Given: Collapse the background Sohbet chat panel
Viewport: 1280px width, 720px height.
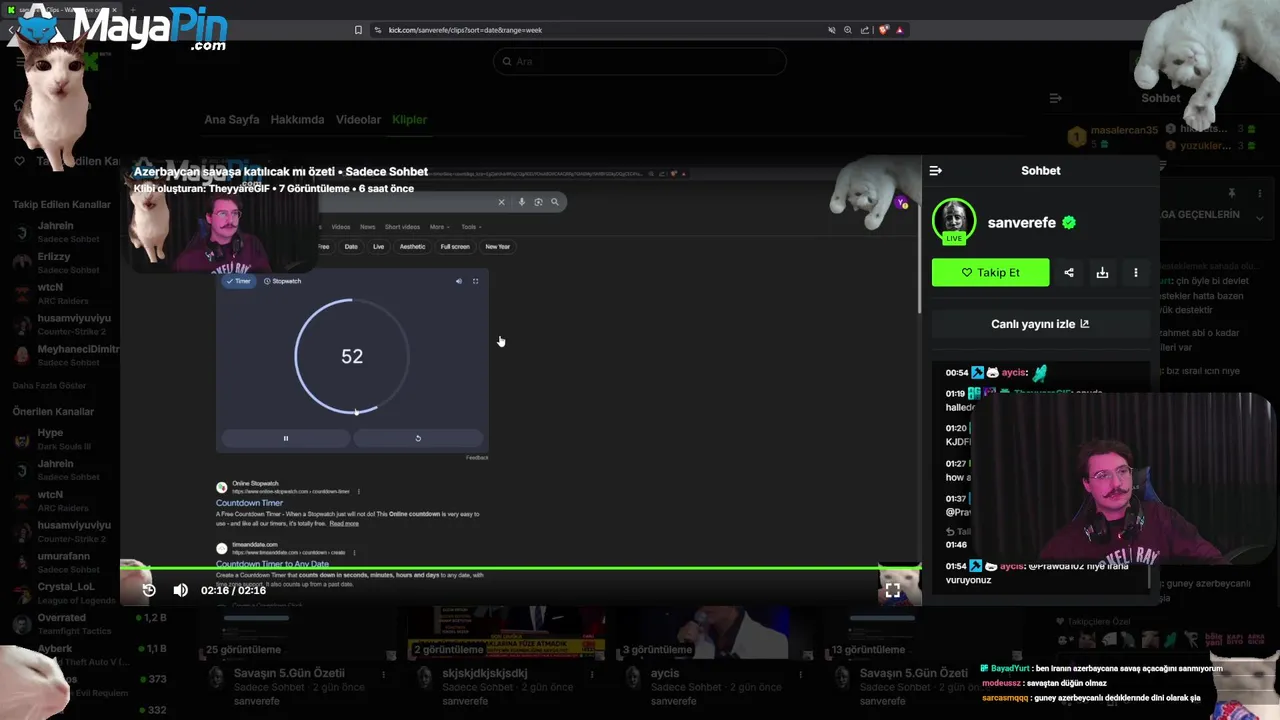Looking at the screenshot, I should point(1055,98).
